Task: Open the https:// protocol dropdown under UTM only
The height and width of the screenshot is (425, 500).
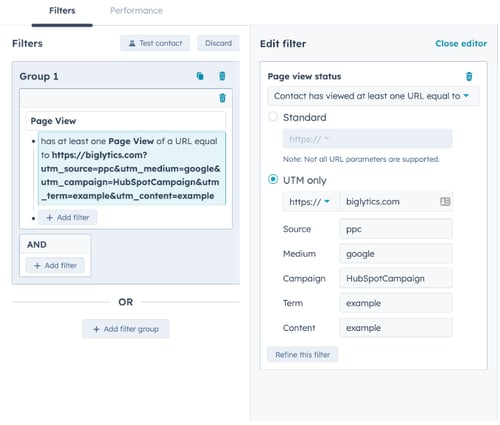Action: [311, 201]
